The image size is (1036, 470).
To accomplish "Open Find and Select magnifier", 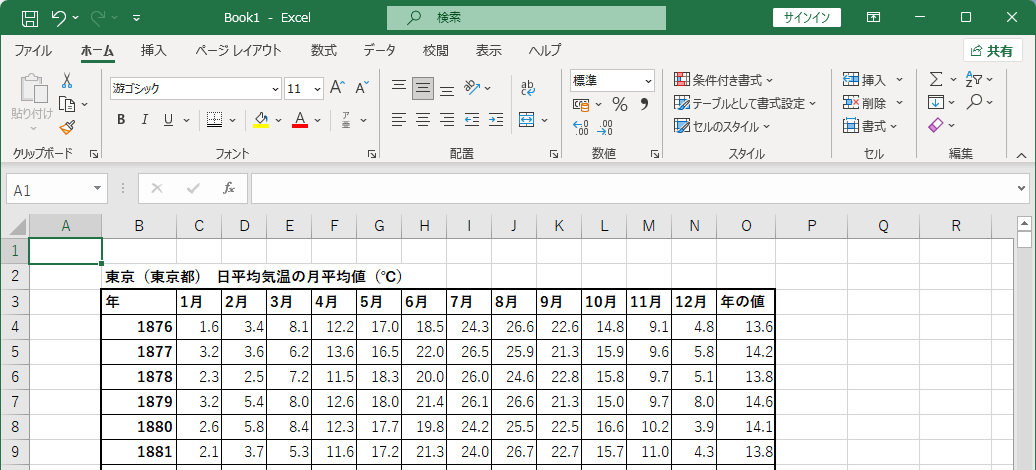I will click(x=975, y=103).
